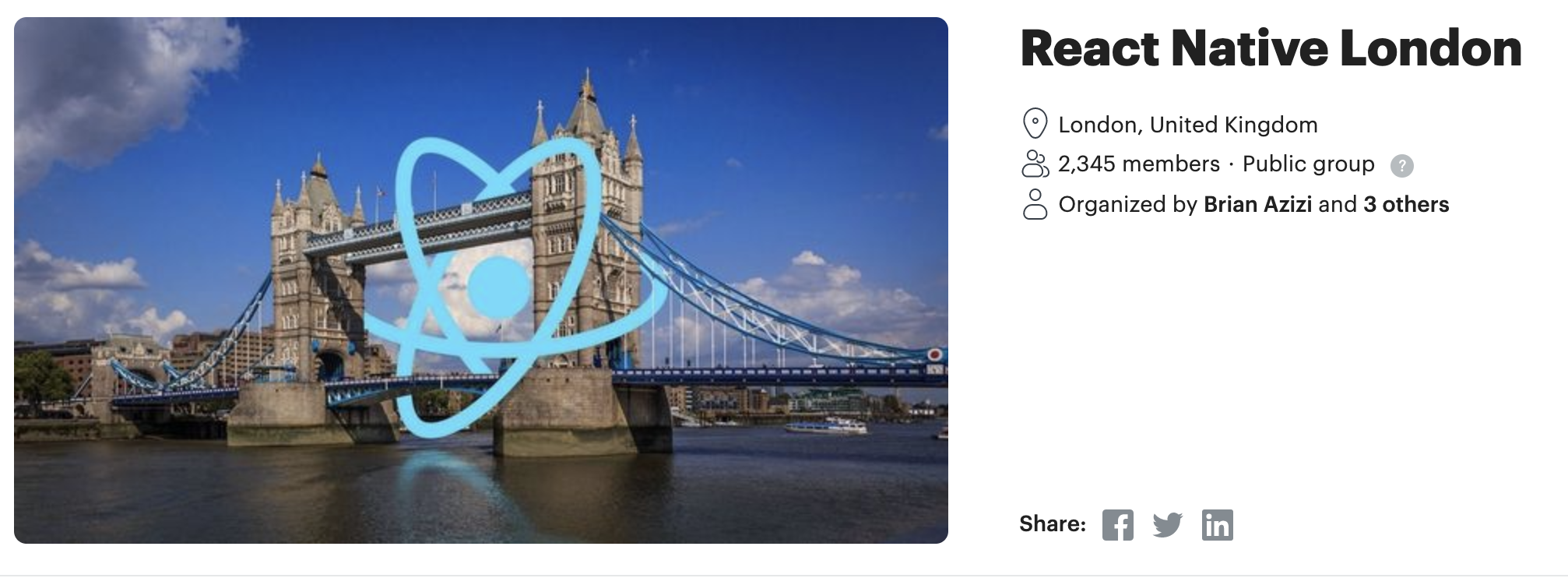Viewport: 1568px width, 578px height.
Task: Open the London, United Kingdom location
Action: click(1188, 125)
